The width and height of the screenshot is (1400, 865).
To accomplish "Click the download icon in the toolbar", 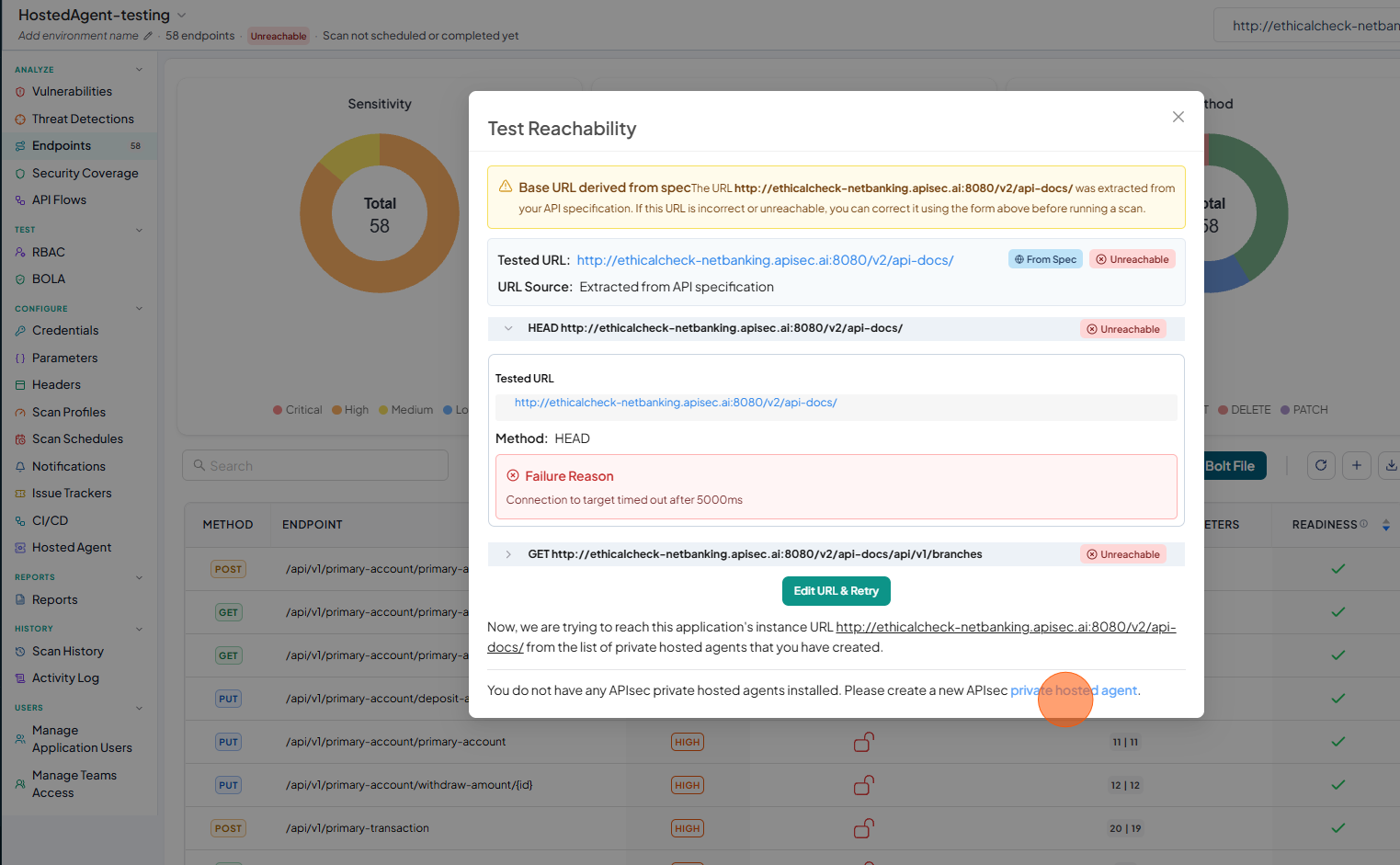I will point(1391,465).
